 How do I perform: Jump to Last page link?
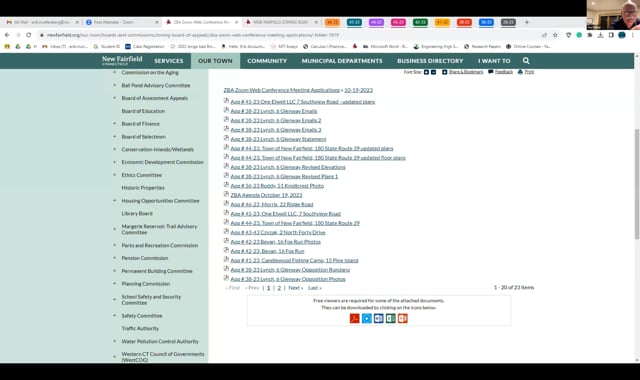(x=315, y=288)
